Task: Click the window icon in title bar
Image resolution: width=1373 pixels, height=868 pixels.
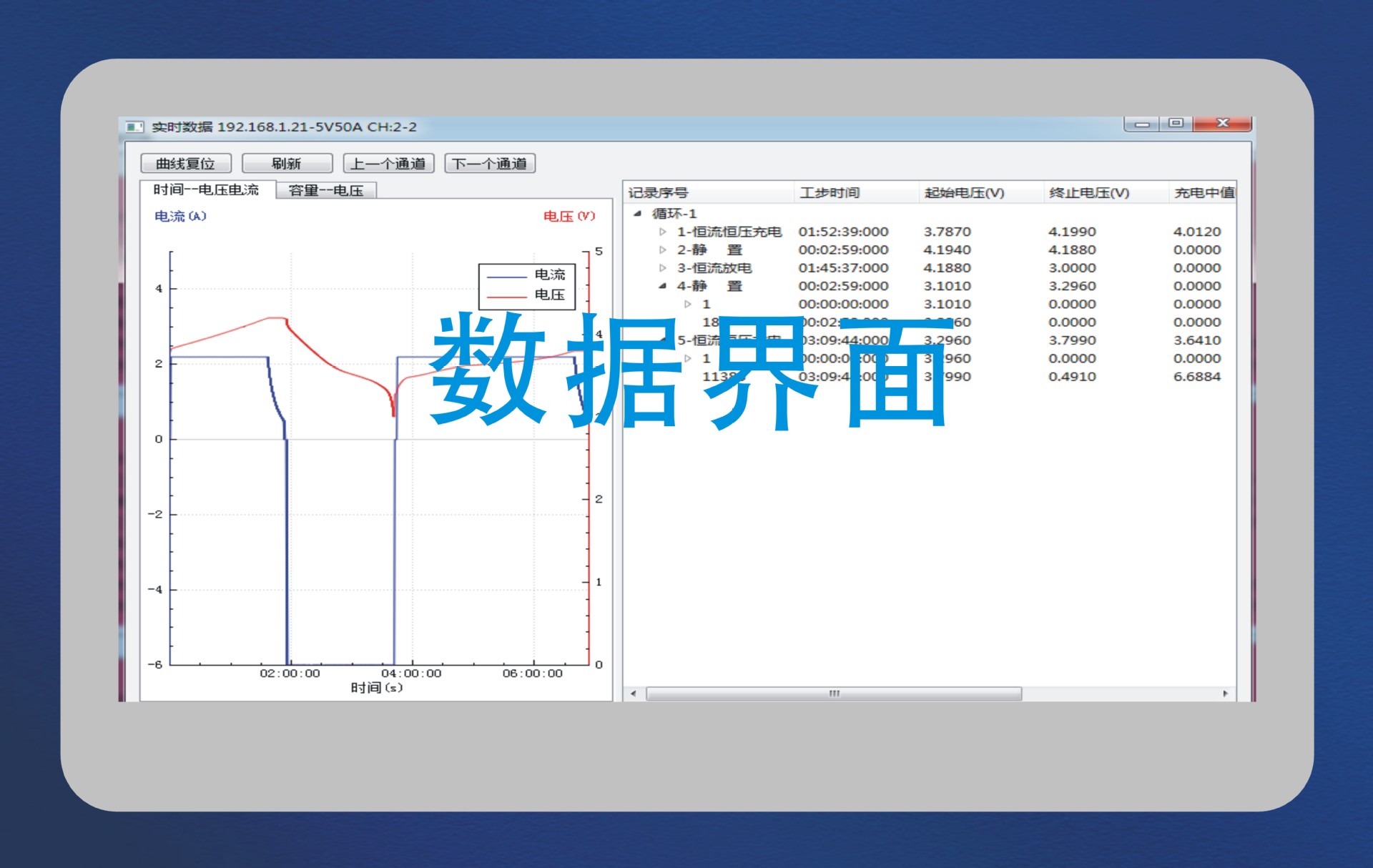Action: pyautogui.click(x=134, y=127)
